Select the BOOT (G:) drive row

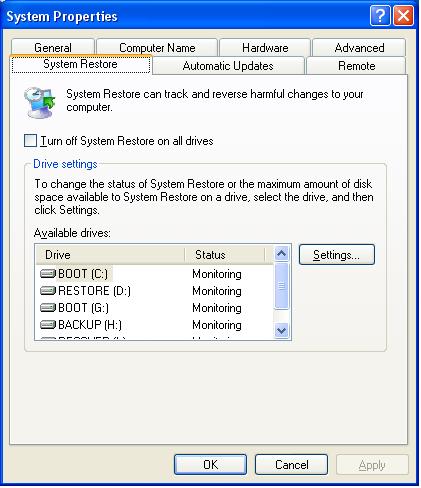tap(154, 307)
